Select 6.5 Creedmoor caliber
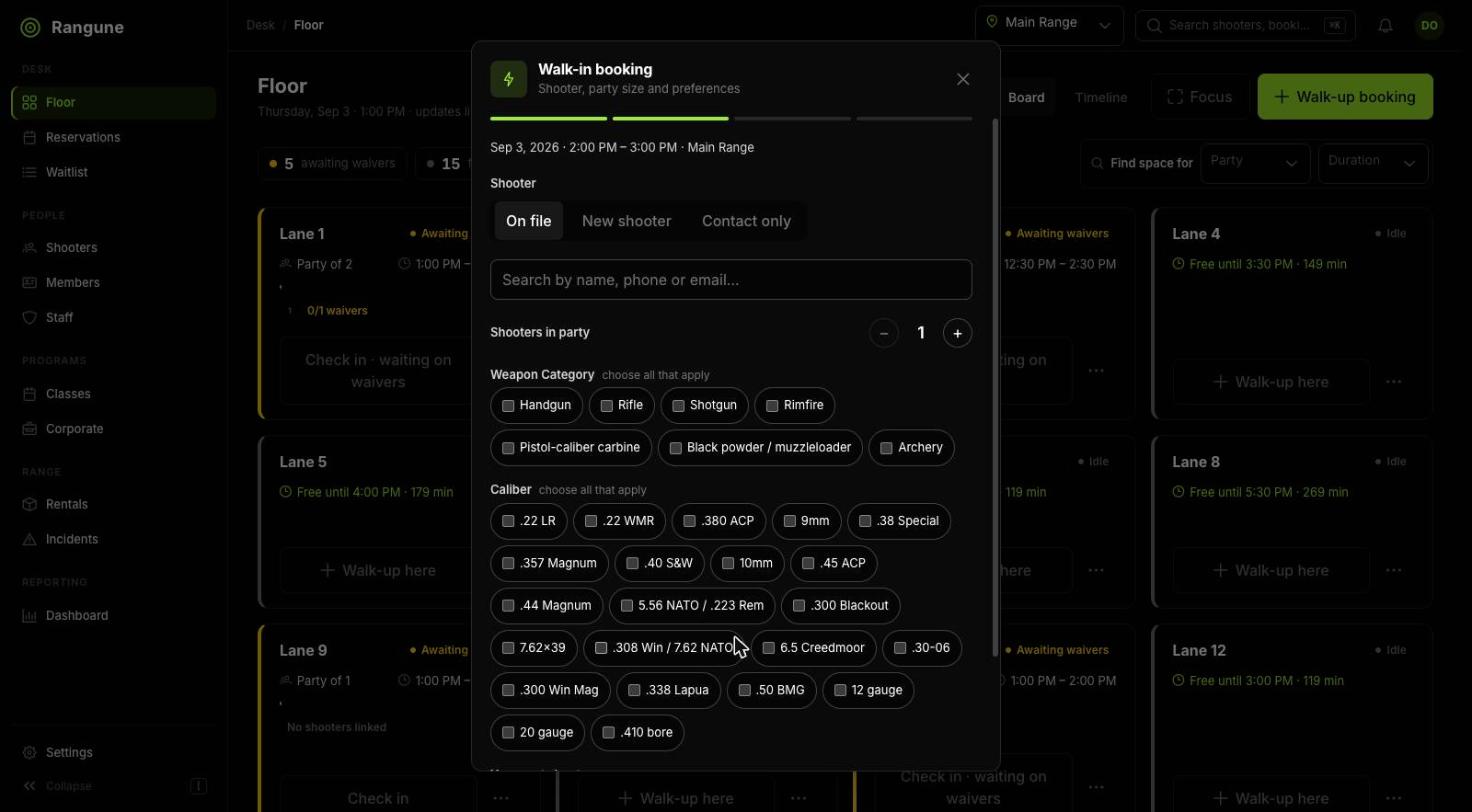Image resolution: width=1472 pixels, height=812 pixels. 813,648
